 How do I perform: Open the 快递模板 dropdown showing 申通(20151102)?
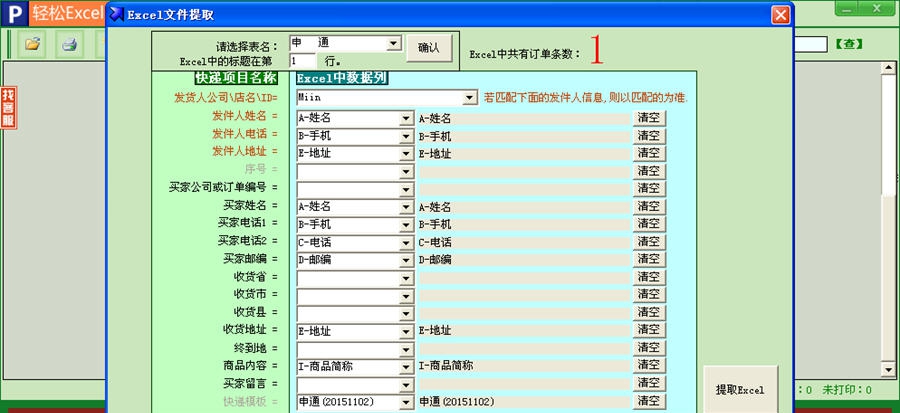pos(406,403)
